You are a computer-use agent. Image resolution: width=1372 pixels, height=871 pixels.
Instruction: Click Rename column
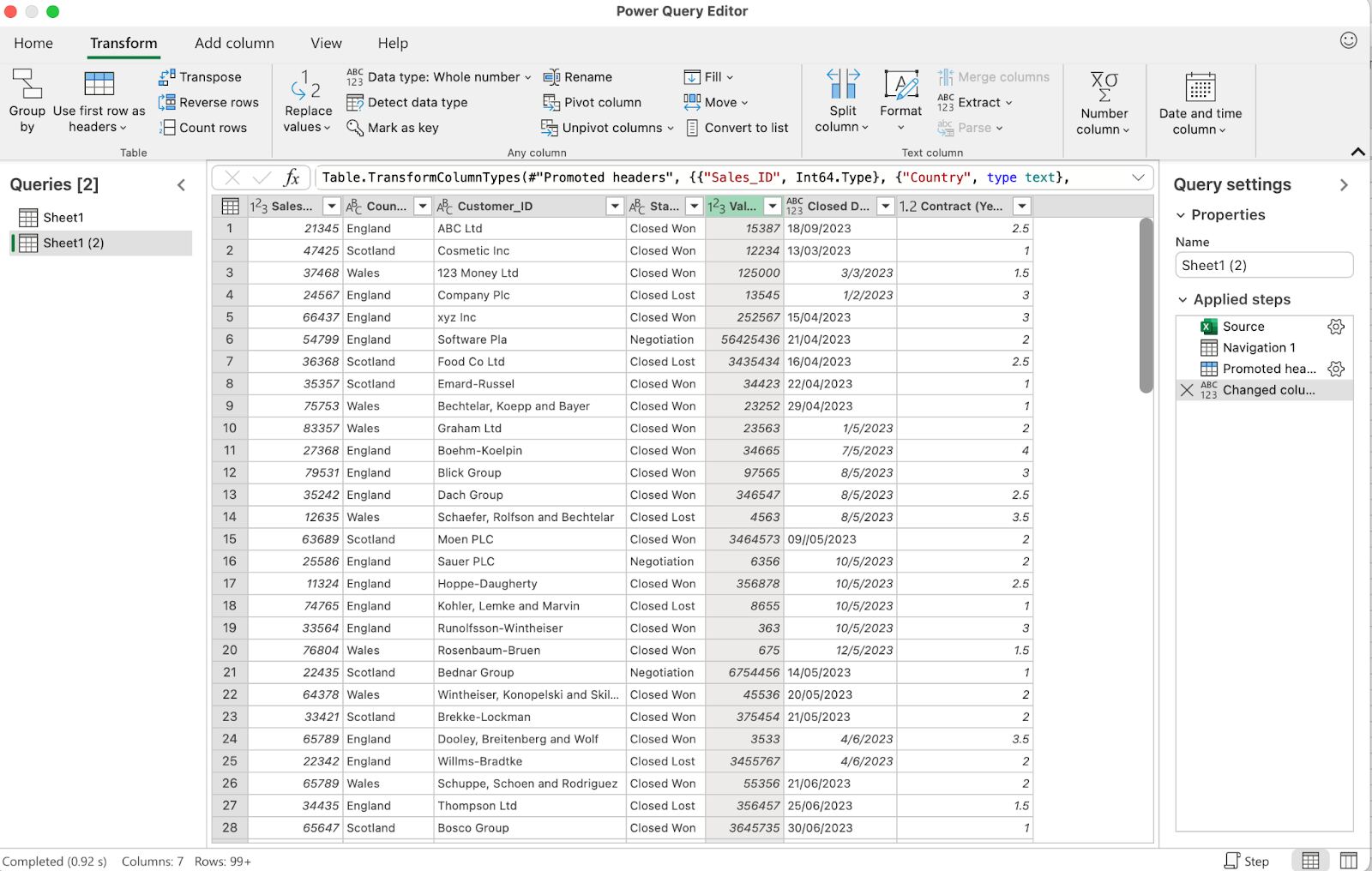(578, 77)
